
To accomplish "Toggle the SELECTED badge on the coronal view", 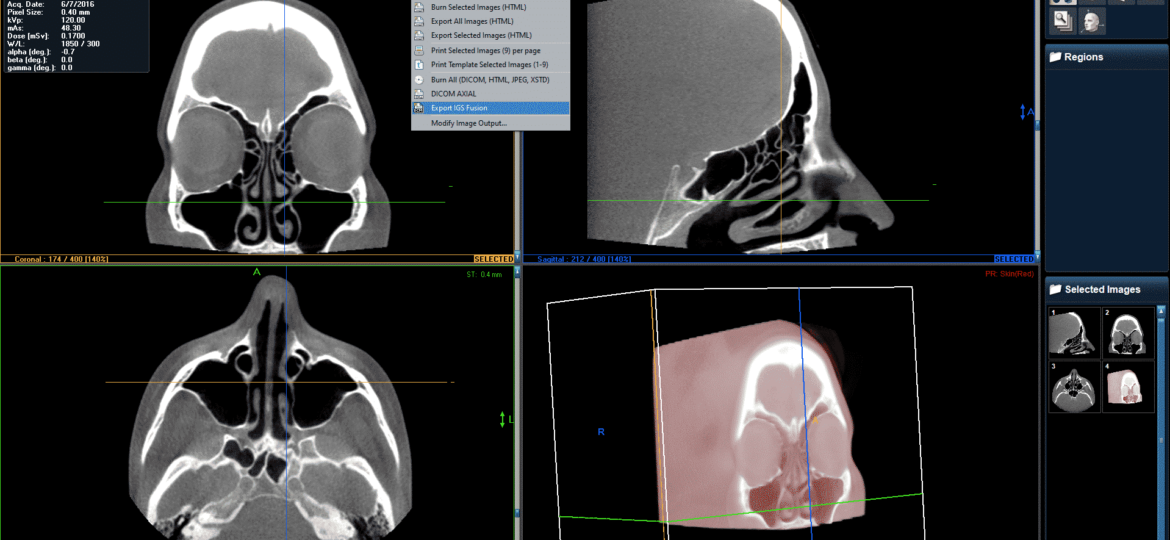I will (x=494, y=259).
